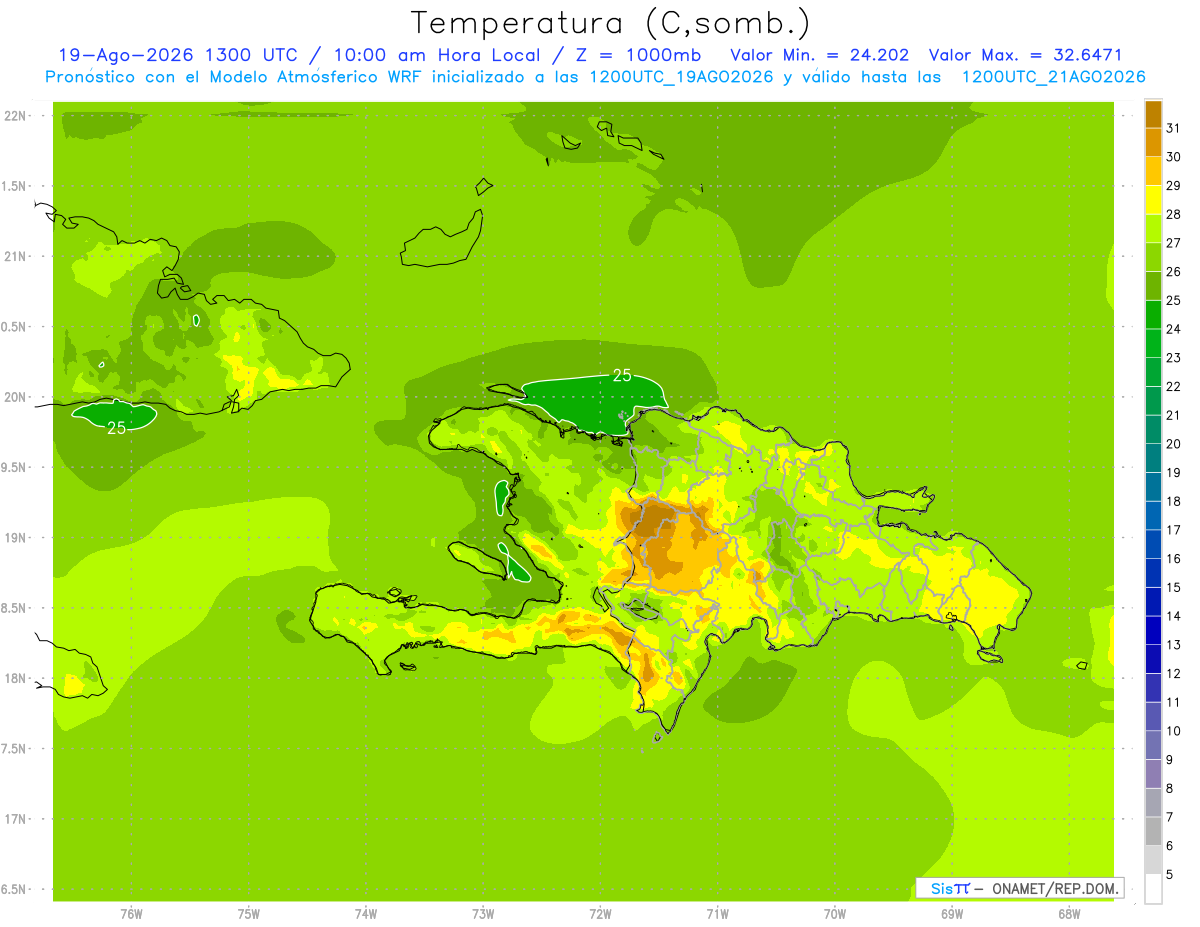1200x927 pixels.
Task: Click the '20N' latitude axis label
Action: [x=15, y=397]
